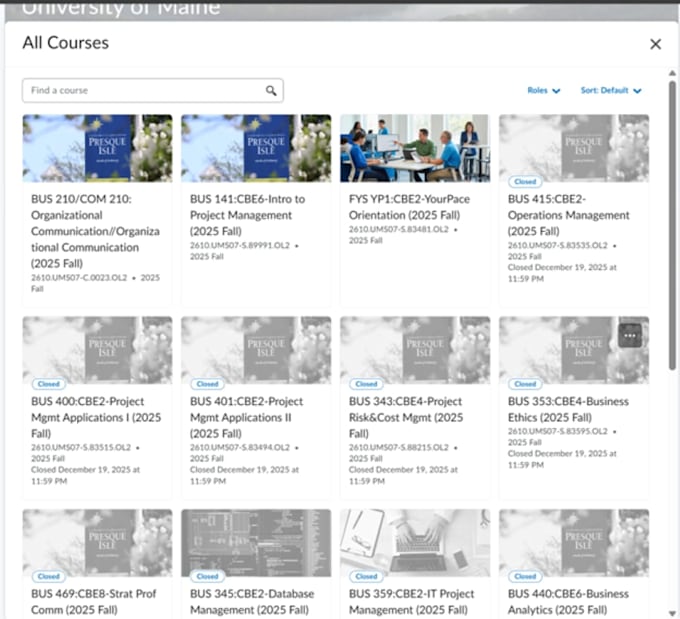This screenshot has height=619, width=680.
Task: Click the Closed badge on BUS 400
Action: click(x=49, y=383)
